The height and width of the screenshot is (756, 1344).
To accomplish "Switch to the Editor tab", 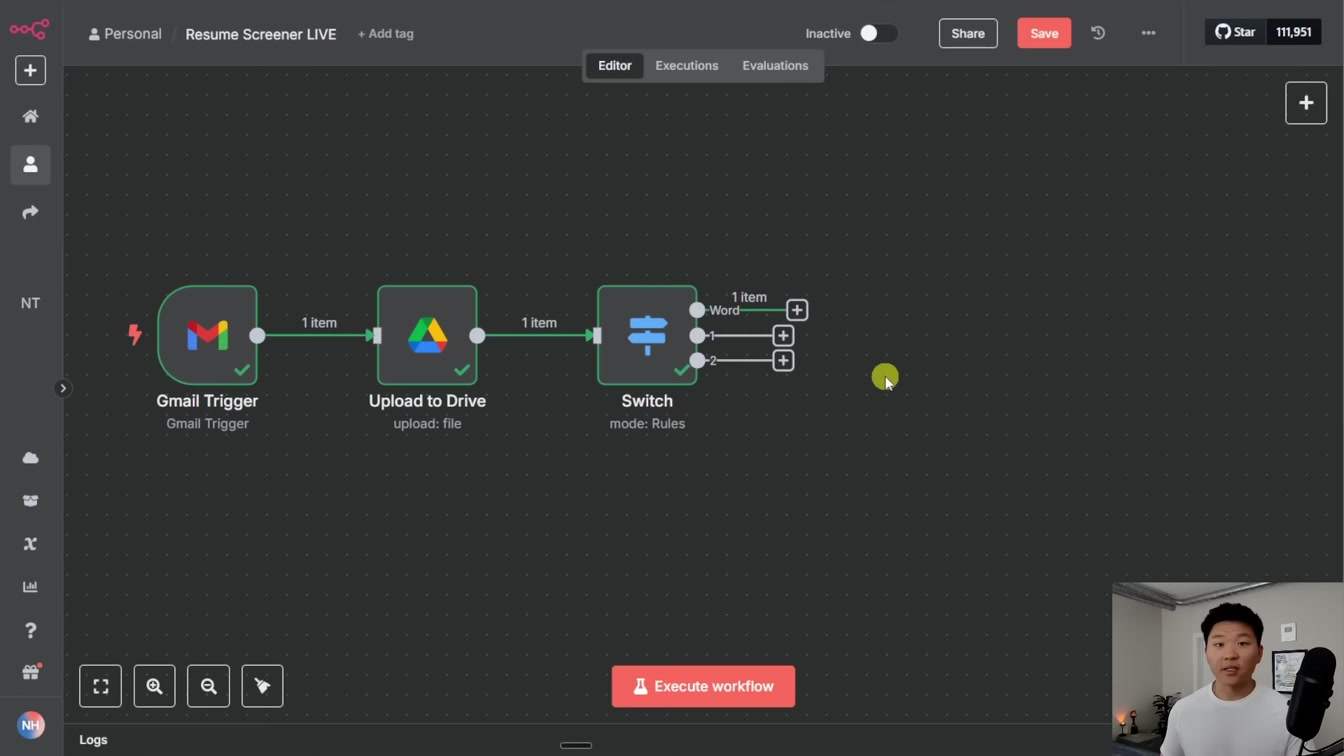I will [x=615, y=66].
